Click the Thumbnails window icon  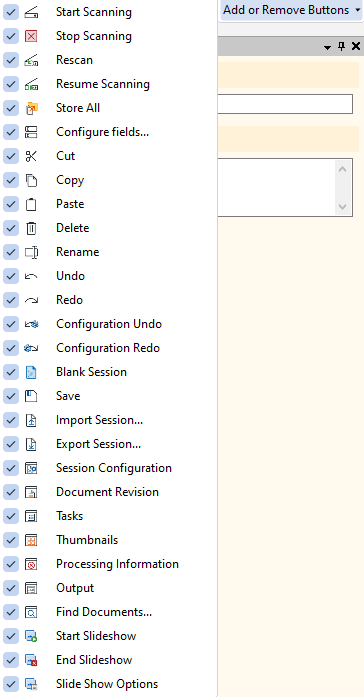pyautogui.click(x=31, y=540)
